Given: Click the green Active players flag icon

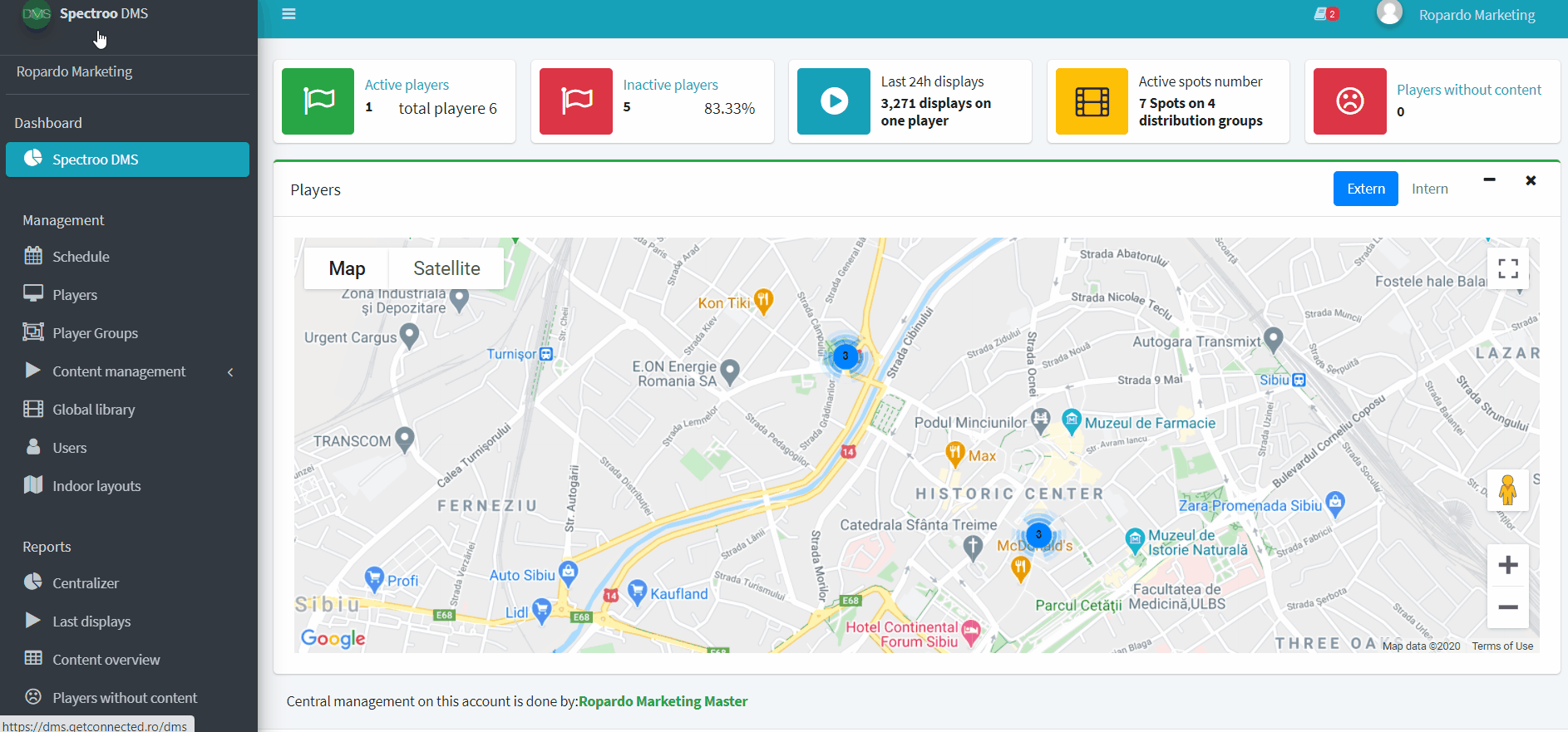Looking at the screenshot, I should point(318,101).
